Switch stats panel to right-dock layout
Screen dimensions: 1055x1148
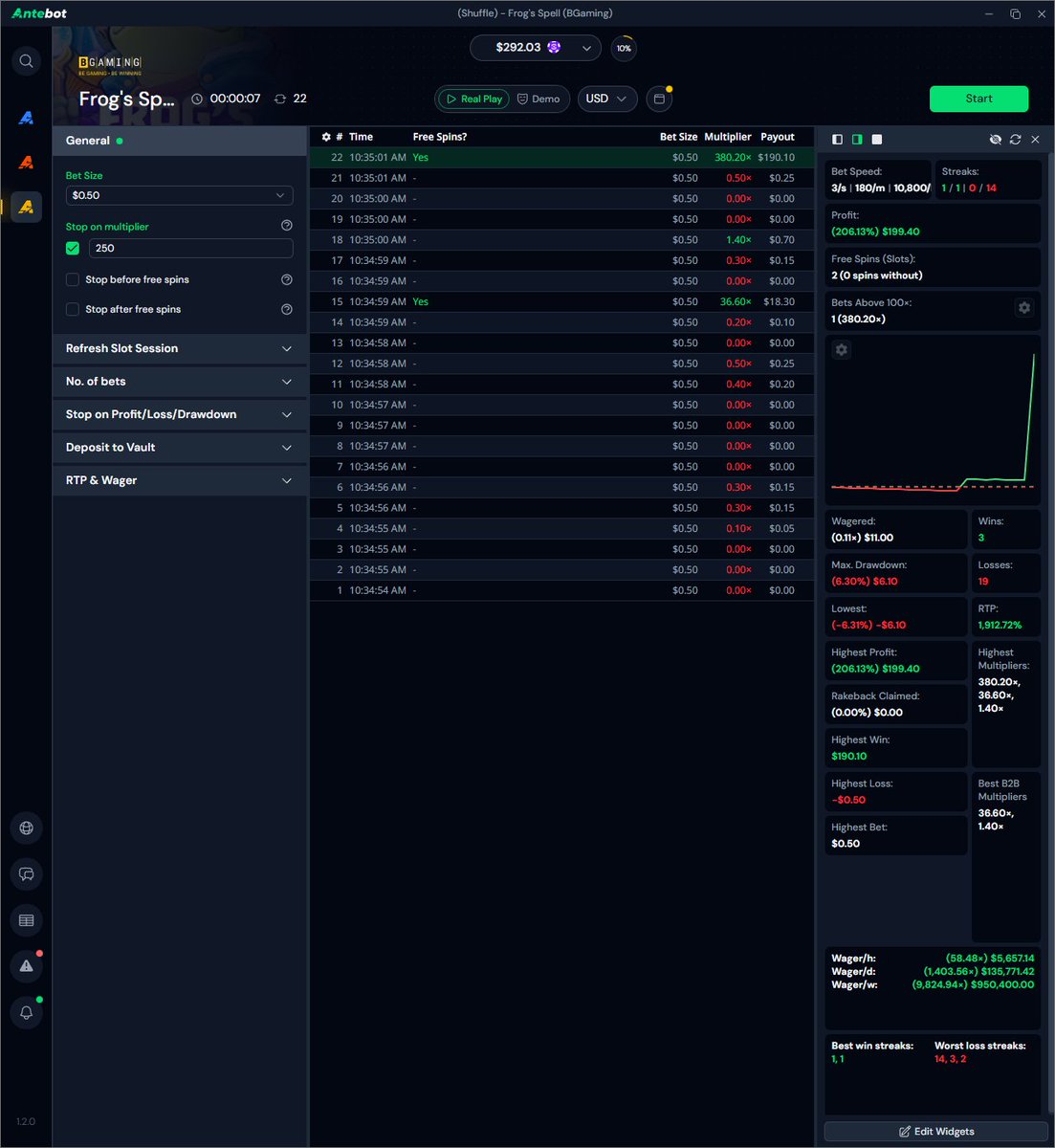coord(857,140)
